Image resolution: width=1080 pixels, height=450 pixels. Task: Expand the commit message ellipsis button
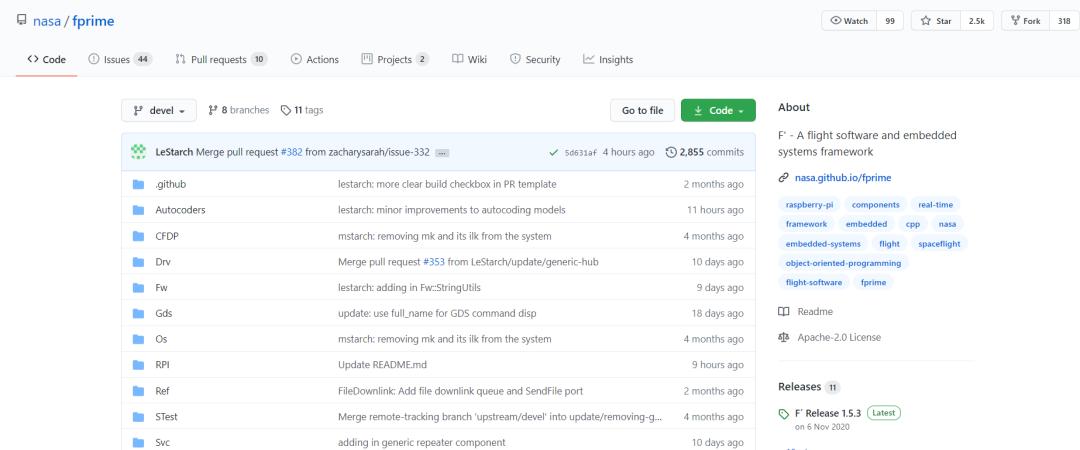pos(442,153)
